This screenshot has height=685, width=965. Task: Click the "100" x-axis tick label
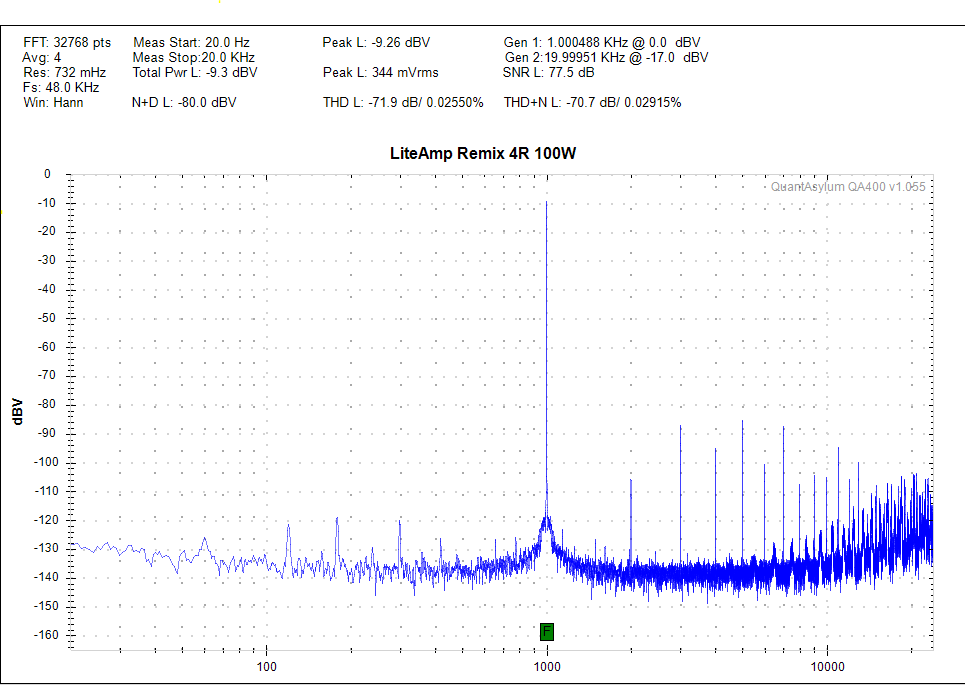266,667
